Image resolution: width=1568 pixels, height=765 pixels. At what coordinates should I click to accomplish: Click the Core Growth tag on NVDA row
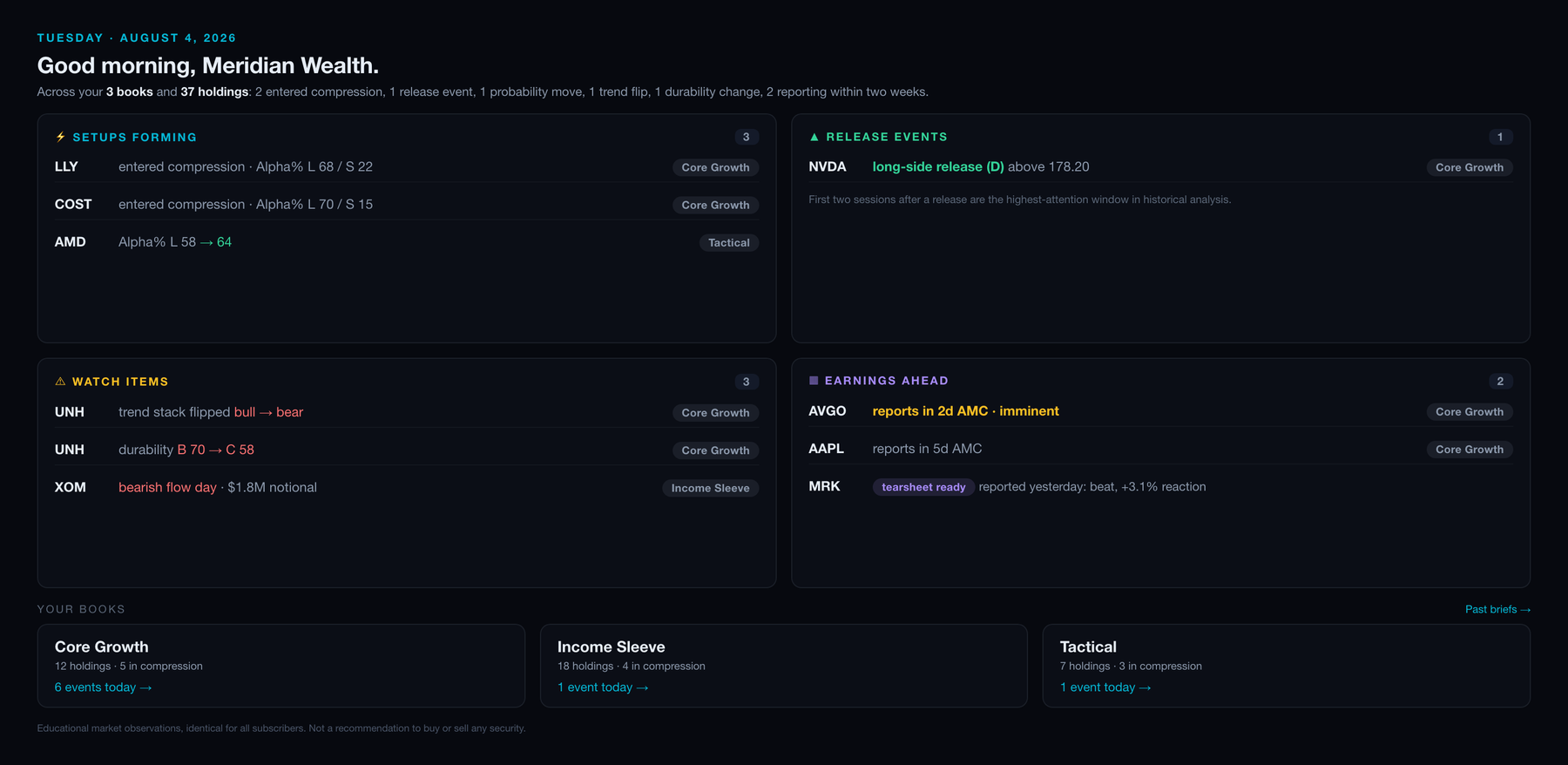point(1470,167)
